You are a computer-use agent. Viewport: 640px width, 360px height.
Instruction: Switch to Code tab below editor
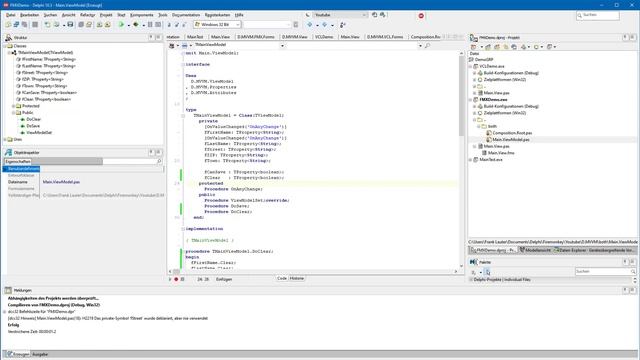(x=282, y=278)
